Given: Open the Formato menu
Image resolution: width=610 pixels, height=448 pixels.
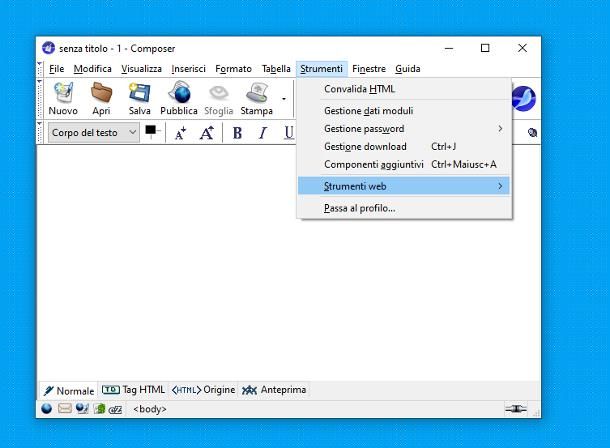Looking at the screenshot, I should 233,69.
